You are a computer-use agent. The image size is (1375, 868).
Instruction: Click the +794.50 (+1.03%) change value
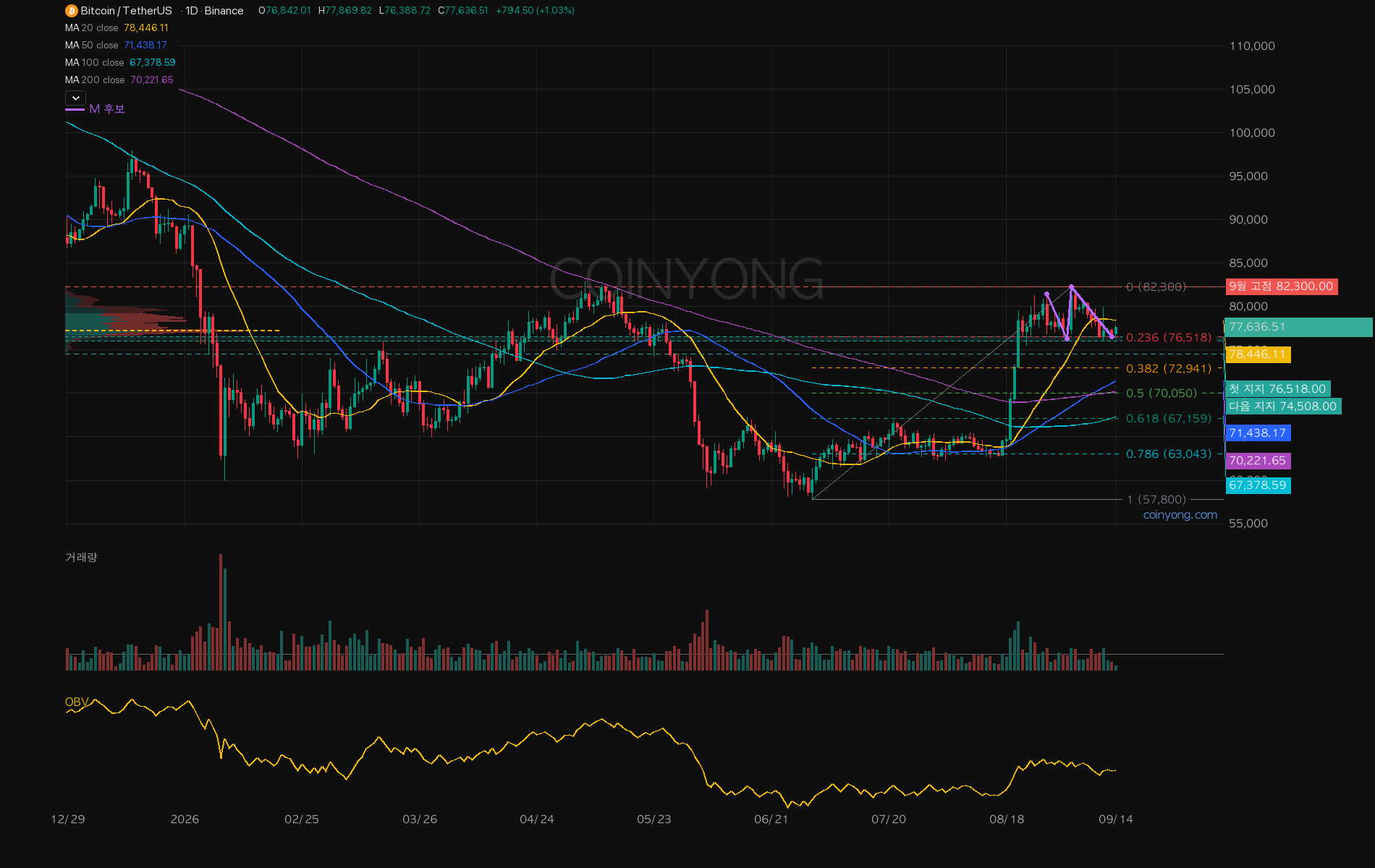tap(535, 11)
